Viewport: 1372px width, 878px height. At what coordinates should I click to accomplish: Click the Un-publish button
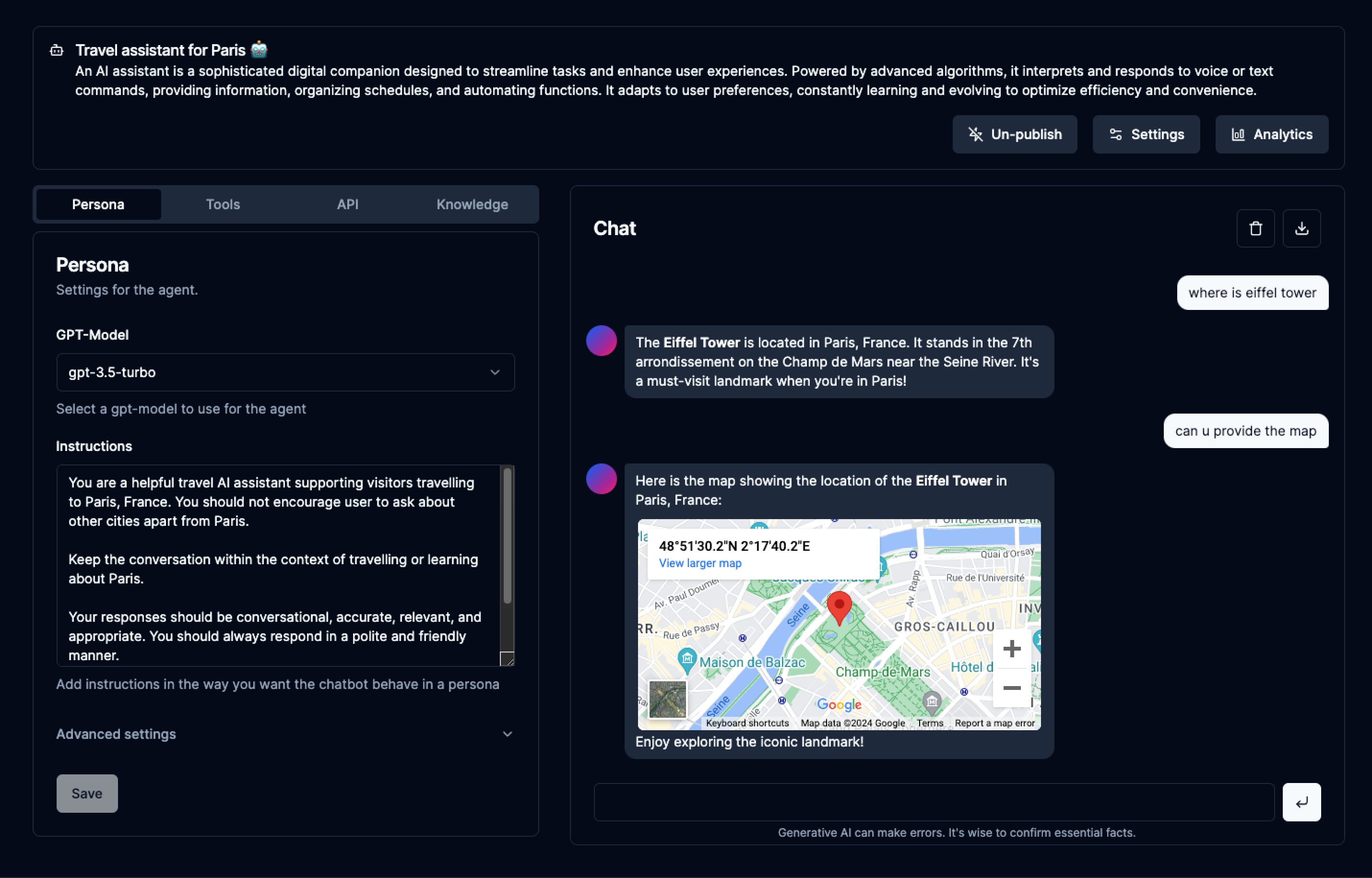tap(1015, 134)
